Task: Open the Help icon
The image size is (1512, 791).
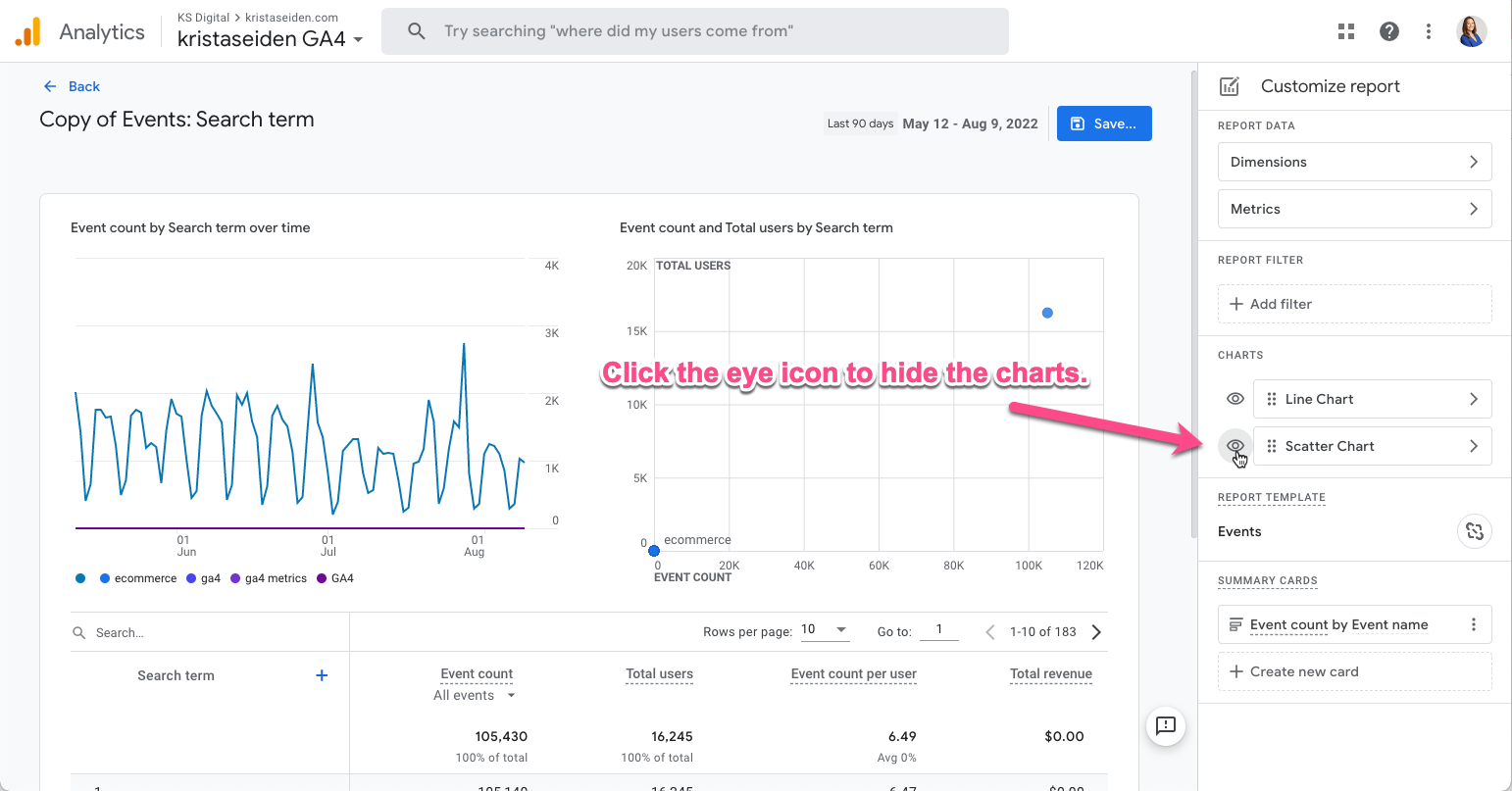Action: tap(1388, 31)
